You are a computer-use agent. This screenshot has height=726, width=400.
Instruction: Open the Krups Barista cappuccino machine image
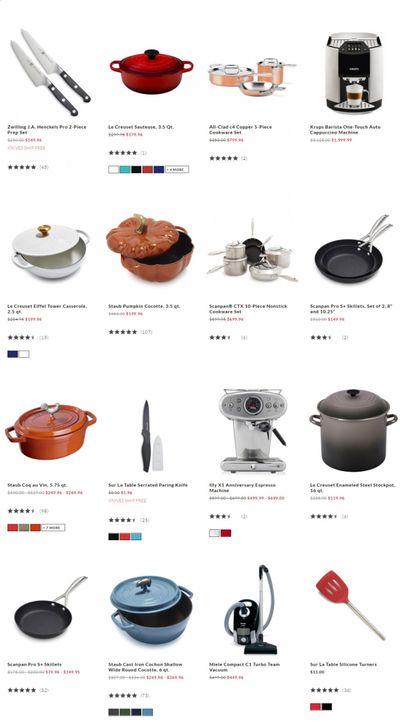coord(354,72)
